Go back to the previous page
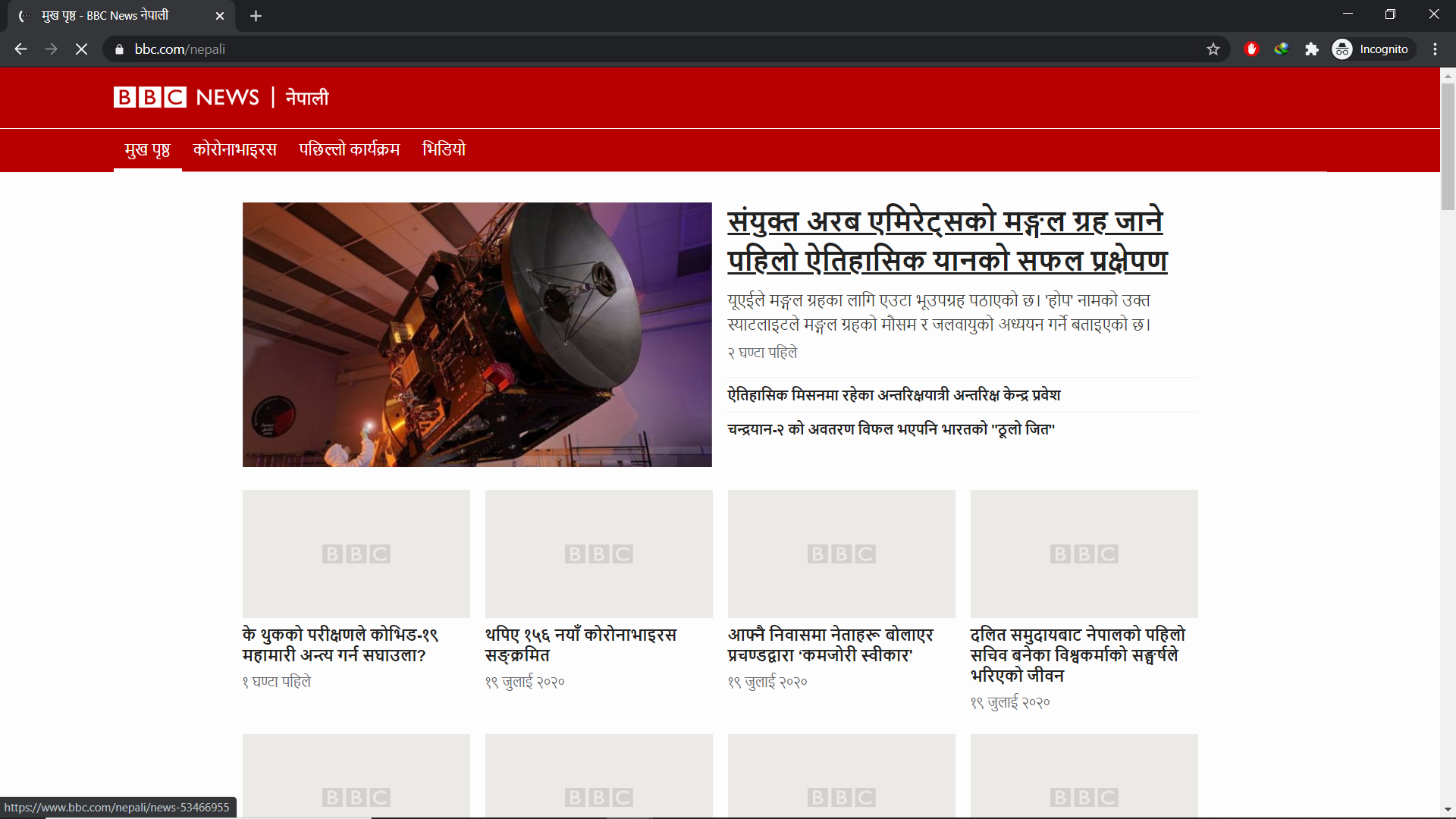Viewport: 1456px width, 819px height. point(20,49)
